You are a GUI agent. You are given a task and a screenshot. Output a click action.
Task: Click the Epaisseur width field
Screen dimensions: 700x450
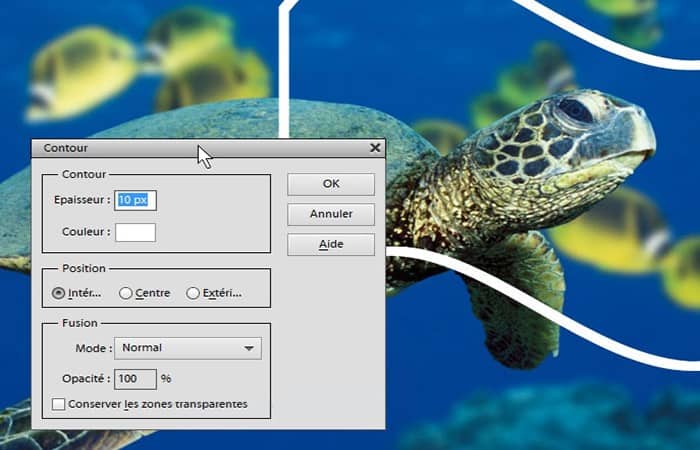point(135,200)
